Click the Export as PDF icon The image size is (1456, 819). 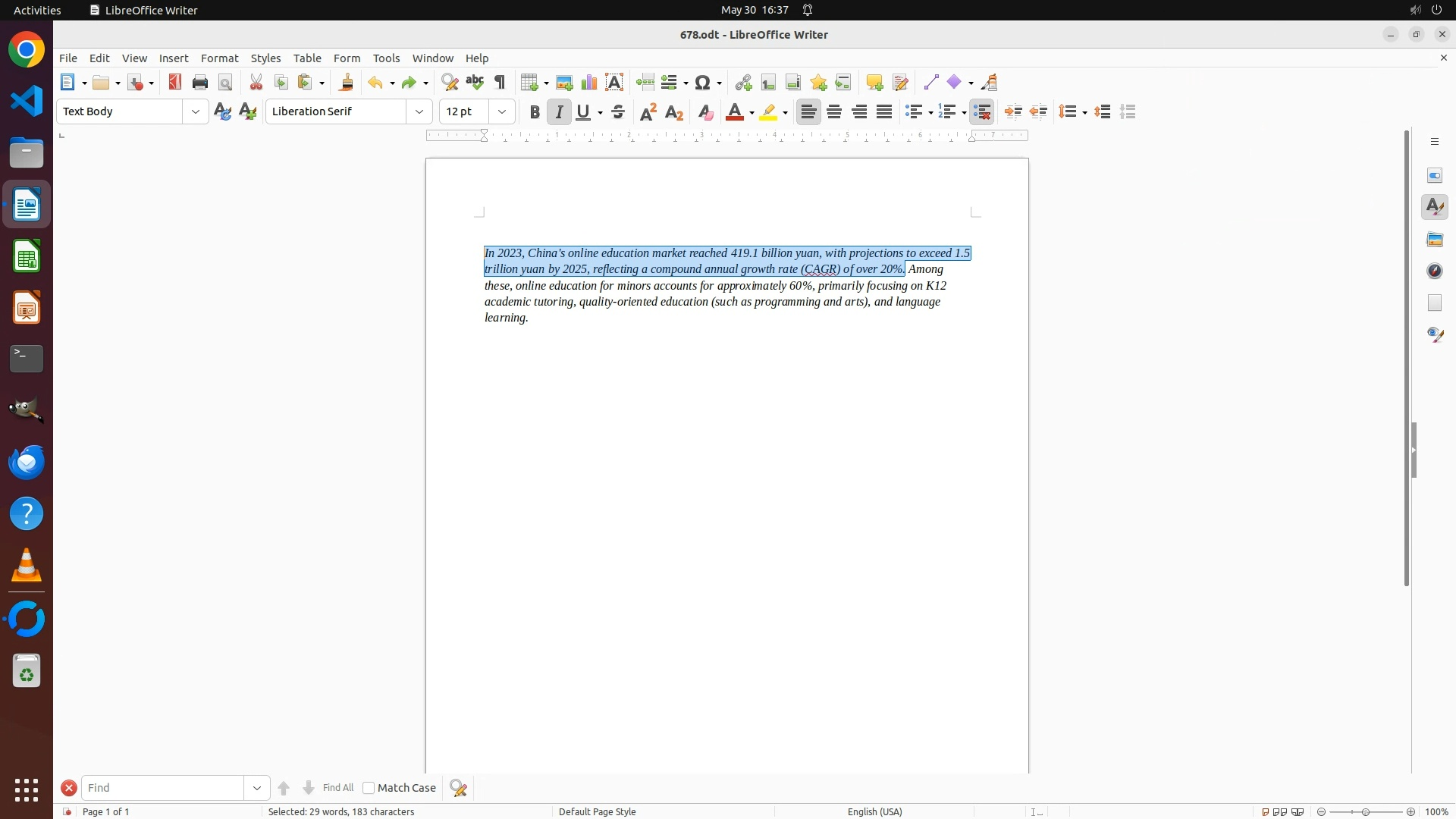click(175, 83)
